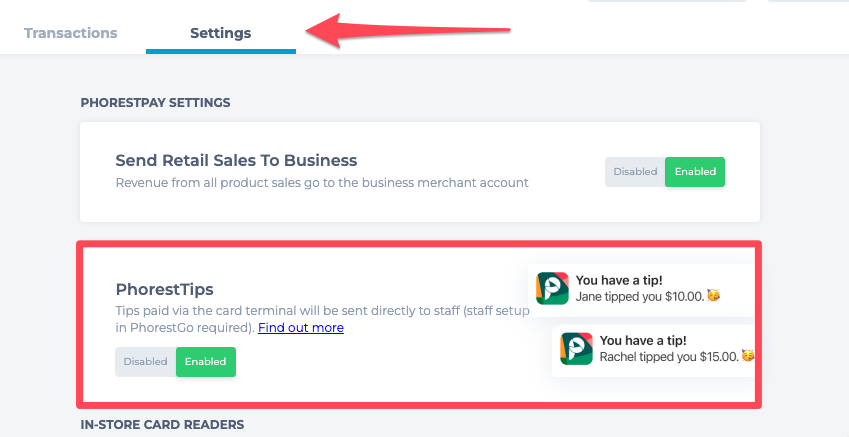Disable PhorestTips
Image resolution: width=849 pixels, height=437 pixels.
(x=145, y=362)
